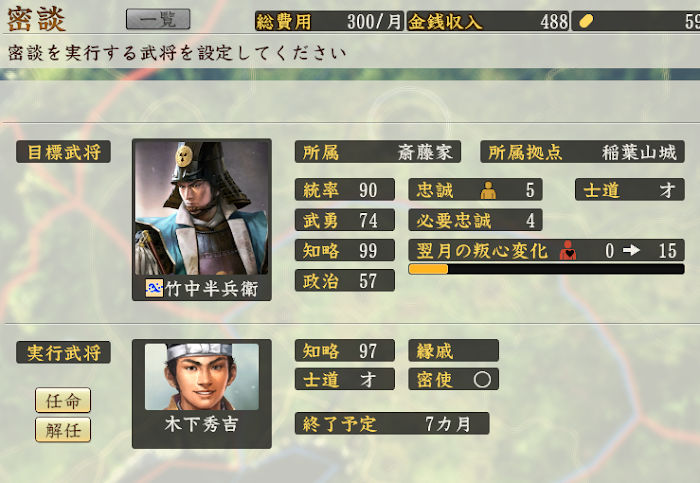Click the 総費用 300/月 field
This screenshot has height=483, width=700.
329,21
